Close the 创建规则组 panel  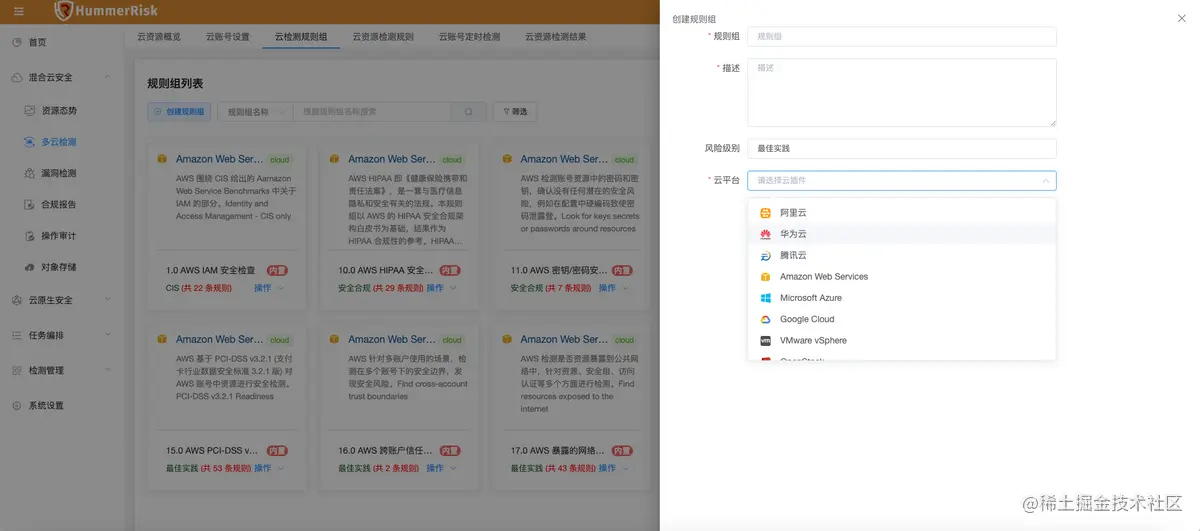tap(1182, 18)
